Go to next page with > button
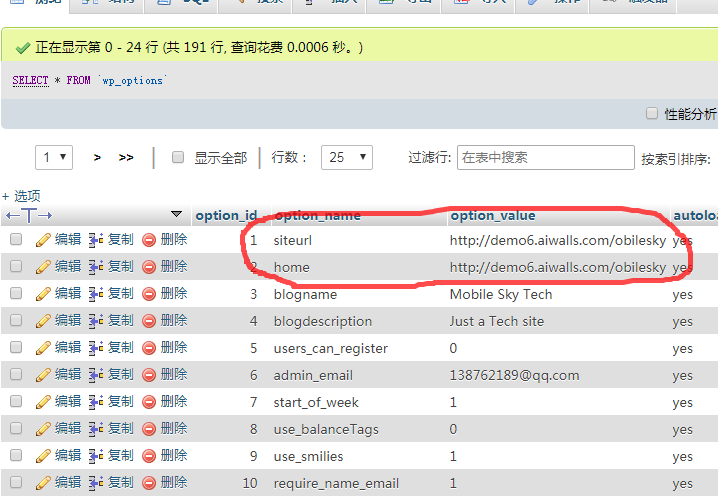Screen dimensions: 718x501 pos(97,158)
